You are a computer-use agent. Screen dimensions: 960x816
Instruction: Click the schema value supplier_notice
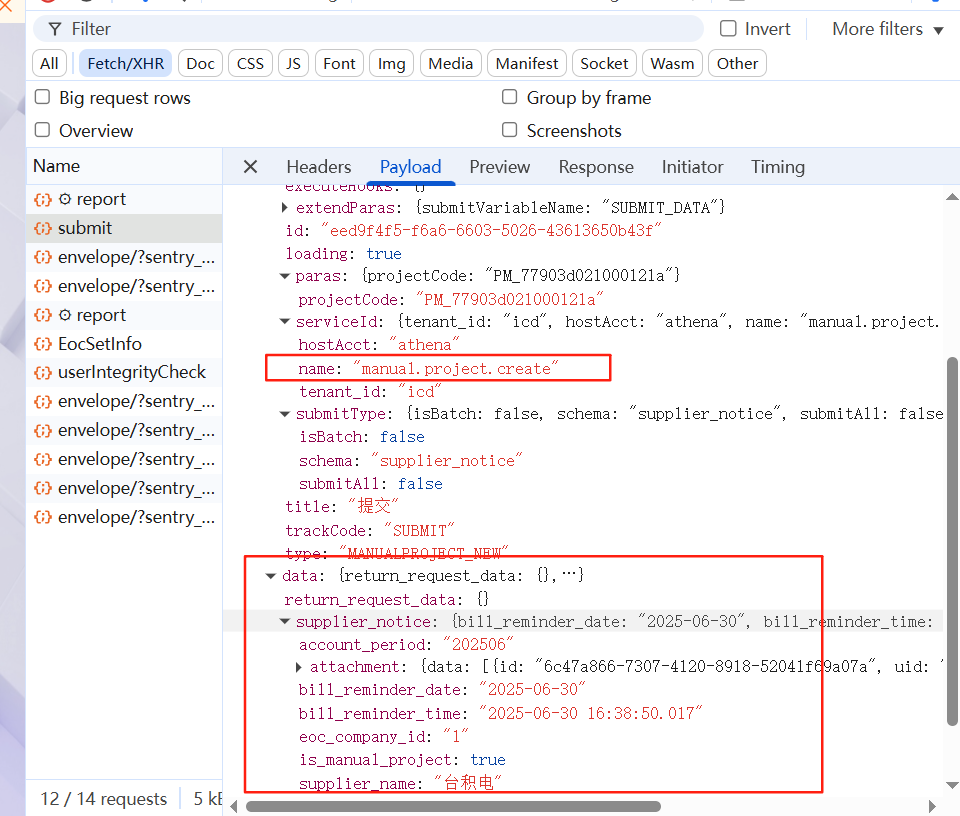446,460
